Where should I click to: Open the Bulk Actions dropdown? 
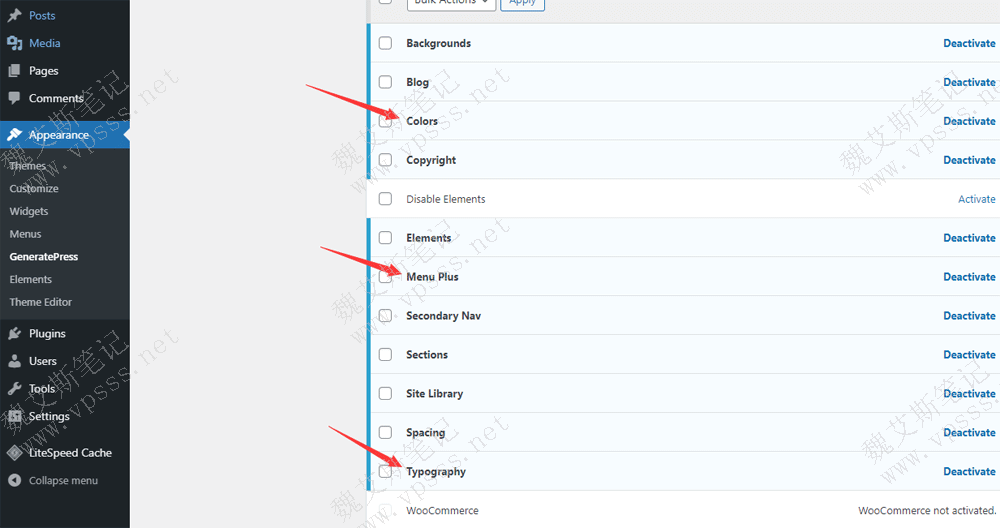(x=452, y=3)
